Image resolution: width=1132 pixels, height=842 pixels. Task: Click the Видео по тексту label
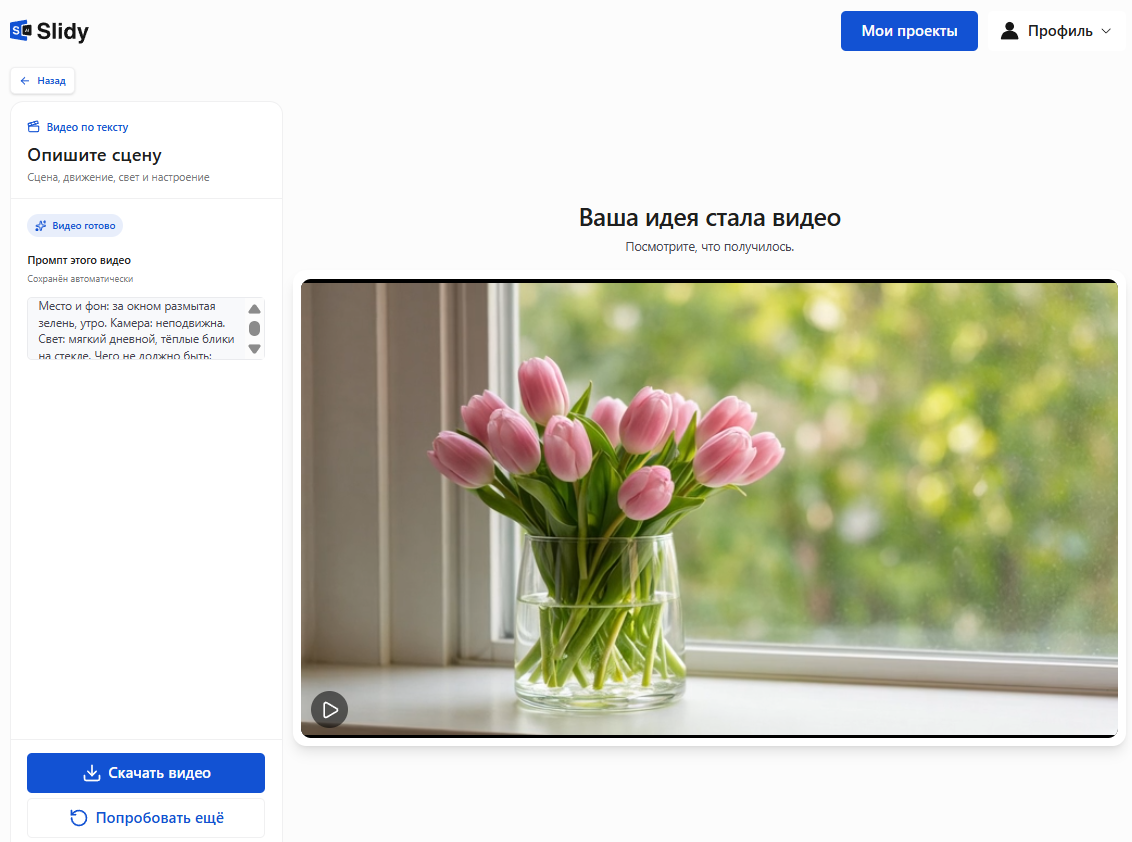pos(87,127)
